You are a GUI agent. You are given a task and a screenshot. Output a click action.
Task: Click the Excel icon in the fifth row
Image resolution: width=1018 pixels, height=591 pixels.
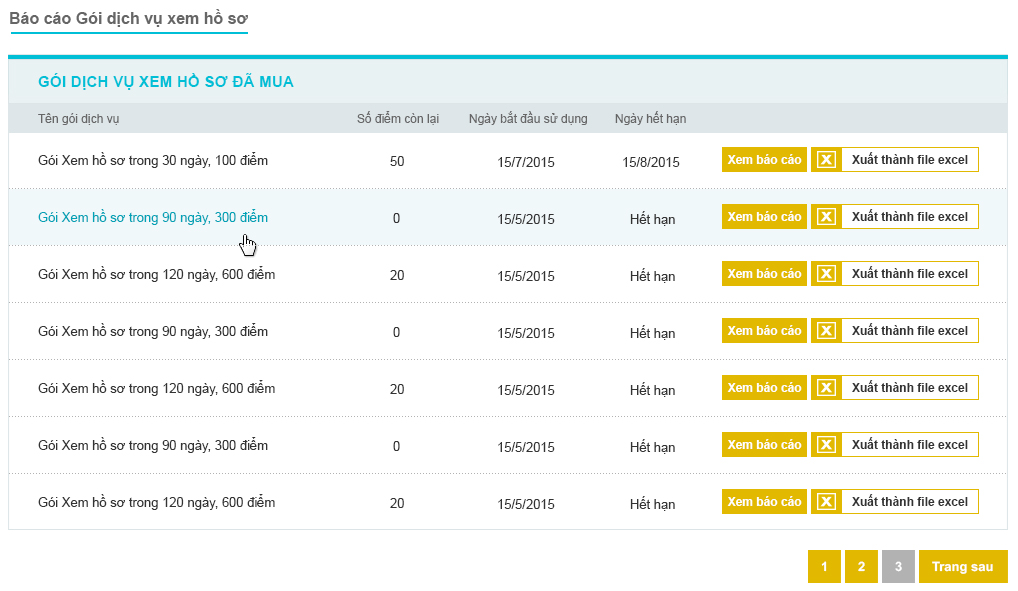826,388
